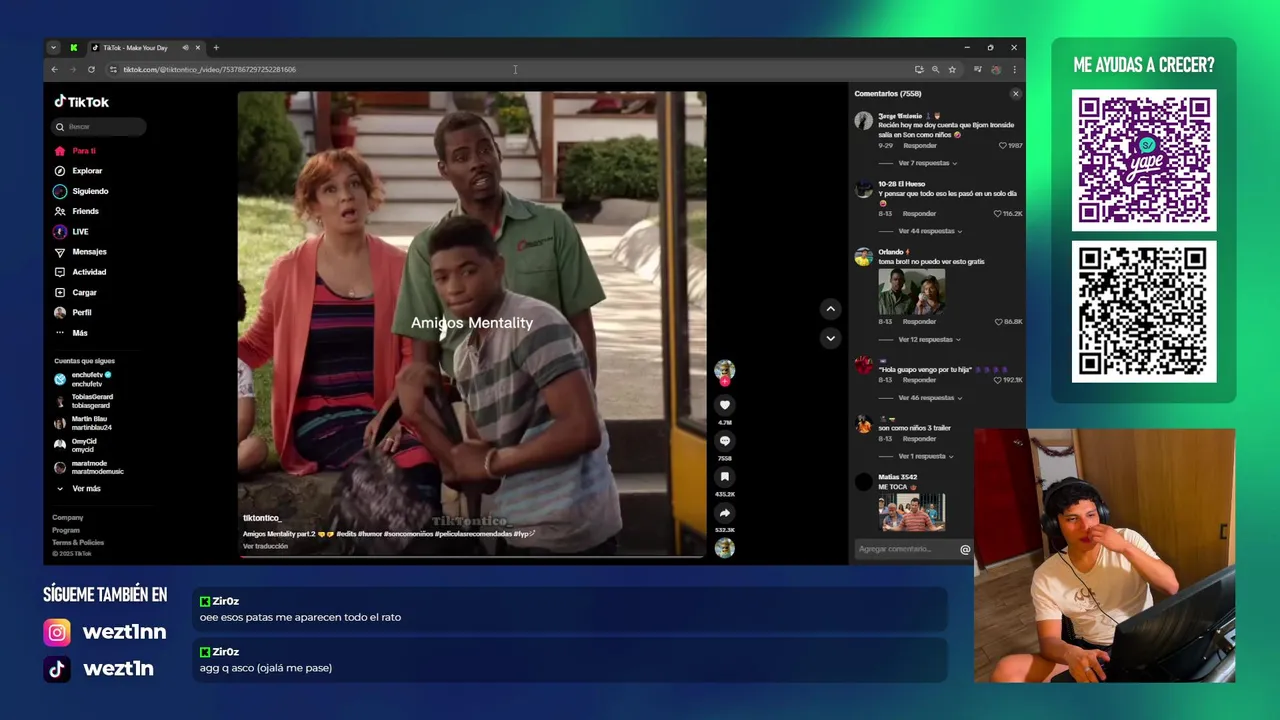Mute the TikTok tab audio
Image resolution: width=1280 pixels, height=720 pixels.
pos(185,48)
